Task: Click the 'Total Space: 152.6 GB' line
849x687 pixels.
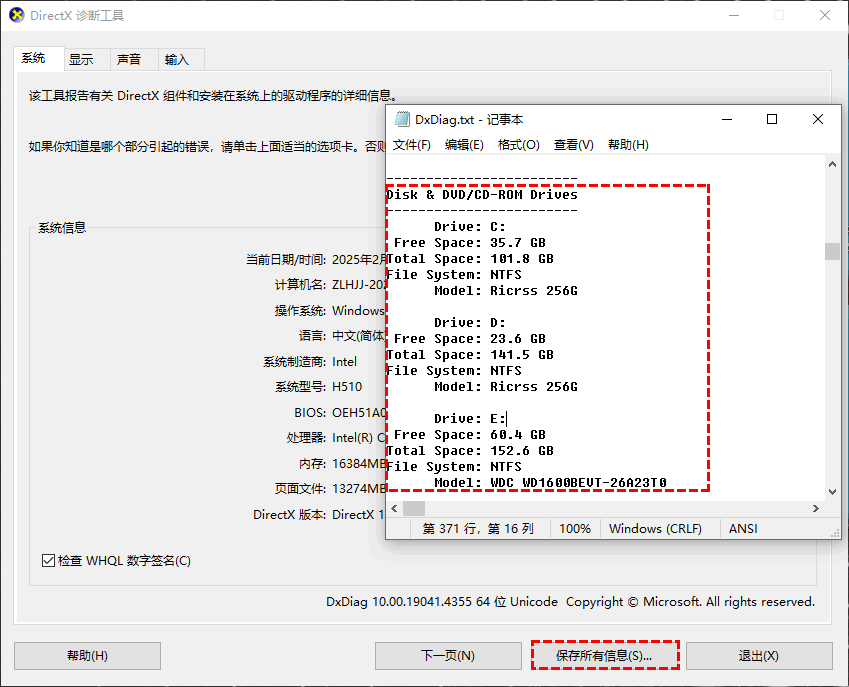Action: [470, 450]
